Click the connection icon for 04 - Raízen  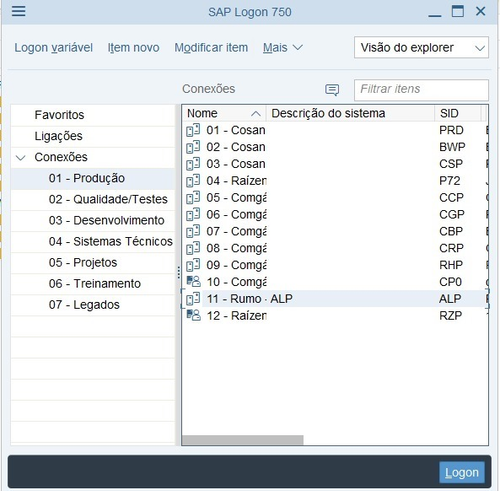(193, 181)
